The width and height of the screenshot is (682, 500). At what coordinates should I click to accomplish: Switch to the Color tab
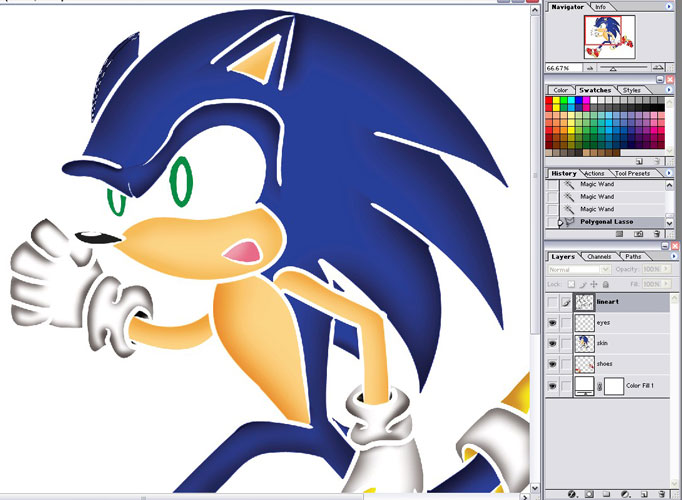tap(561, 90)
